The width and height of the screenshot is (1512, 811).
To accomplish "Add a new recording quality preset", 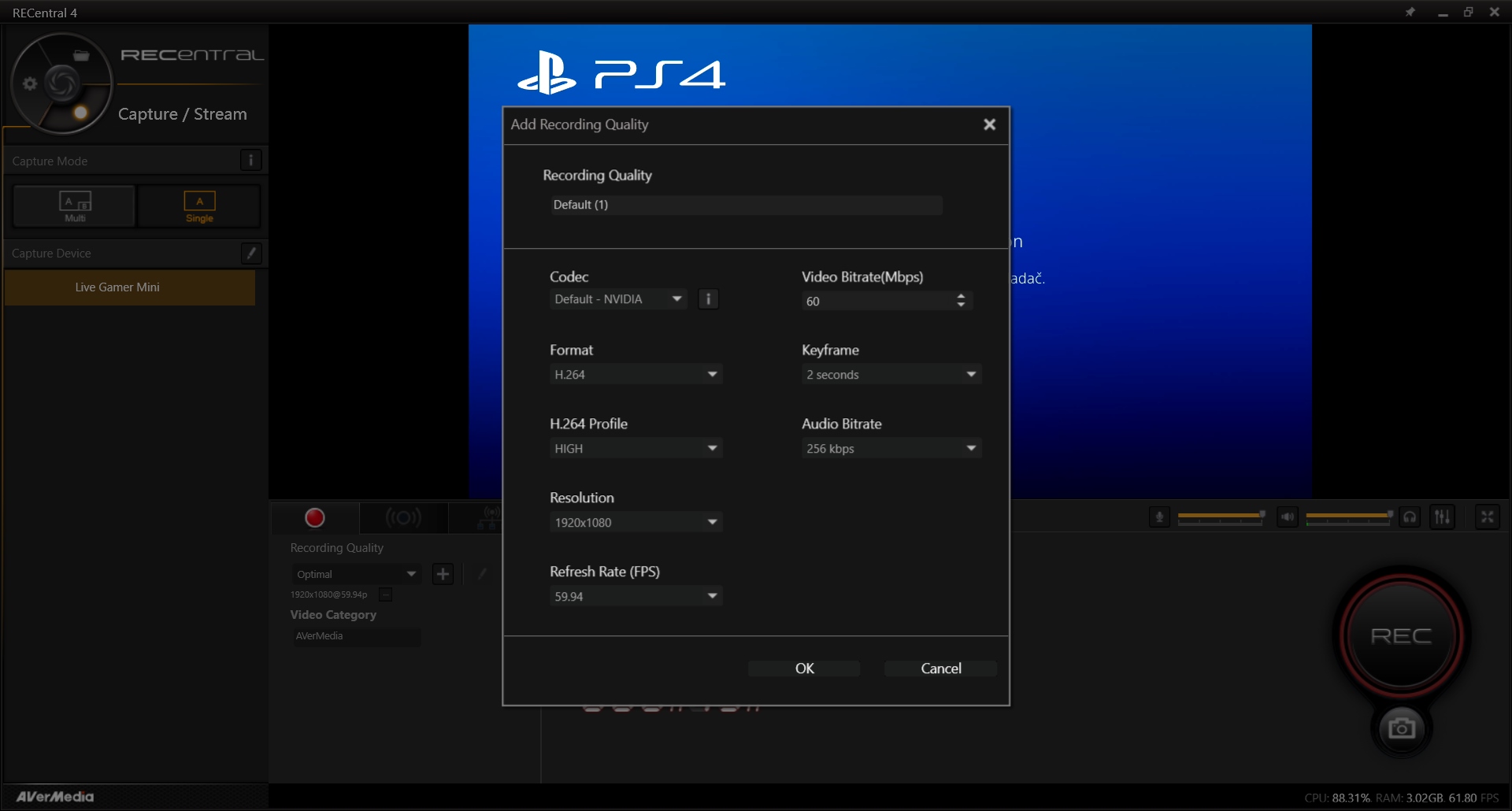I will point(443,574).
